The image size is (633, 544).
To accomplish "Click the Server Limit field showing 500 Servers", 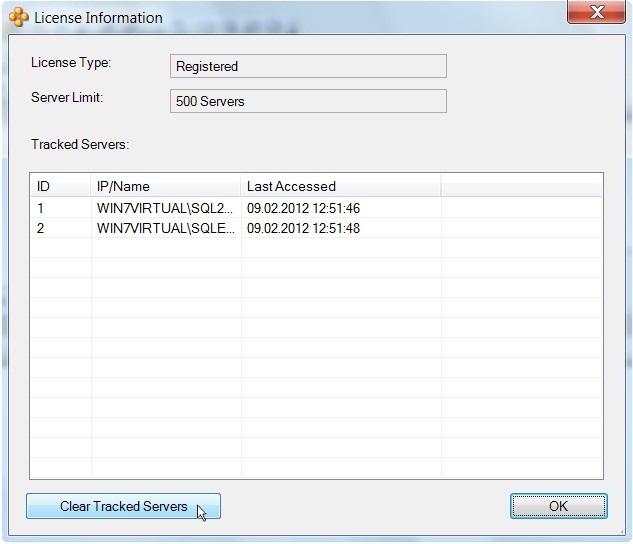I will point(308,101).
